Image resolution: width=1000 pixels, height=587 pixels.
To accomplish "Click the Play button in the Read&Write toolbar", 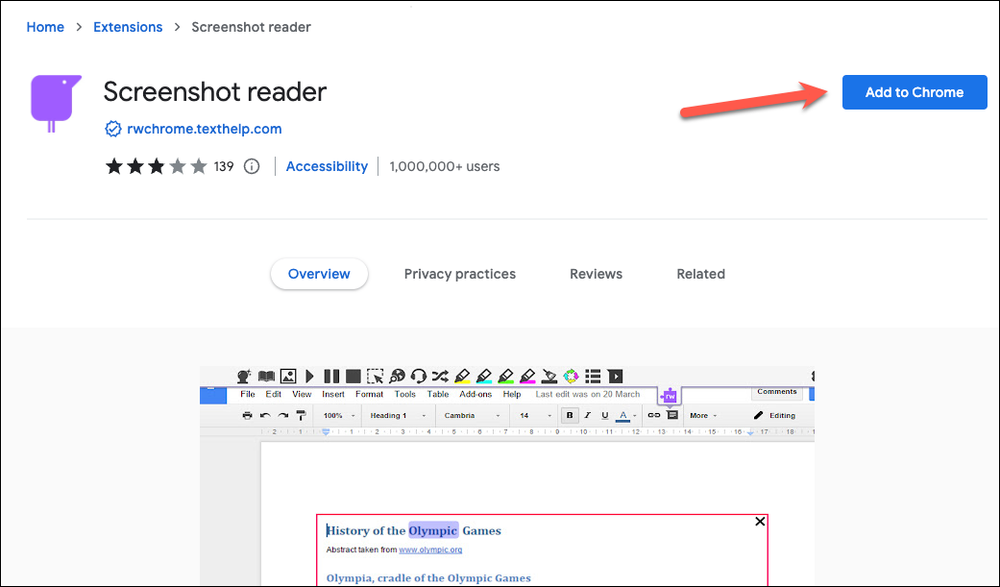I will coord(309,376).
